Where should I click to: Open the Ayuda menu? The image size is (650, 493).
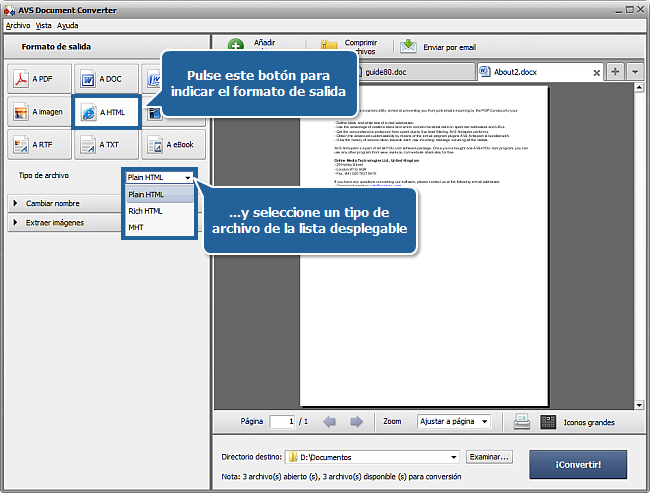(68, 26)
